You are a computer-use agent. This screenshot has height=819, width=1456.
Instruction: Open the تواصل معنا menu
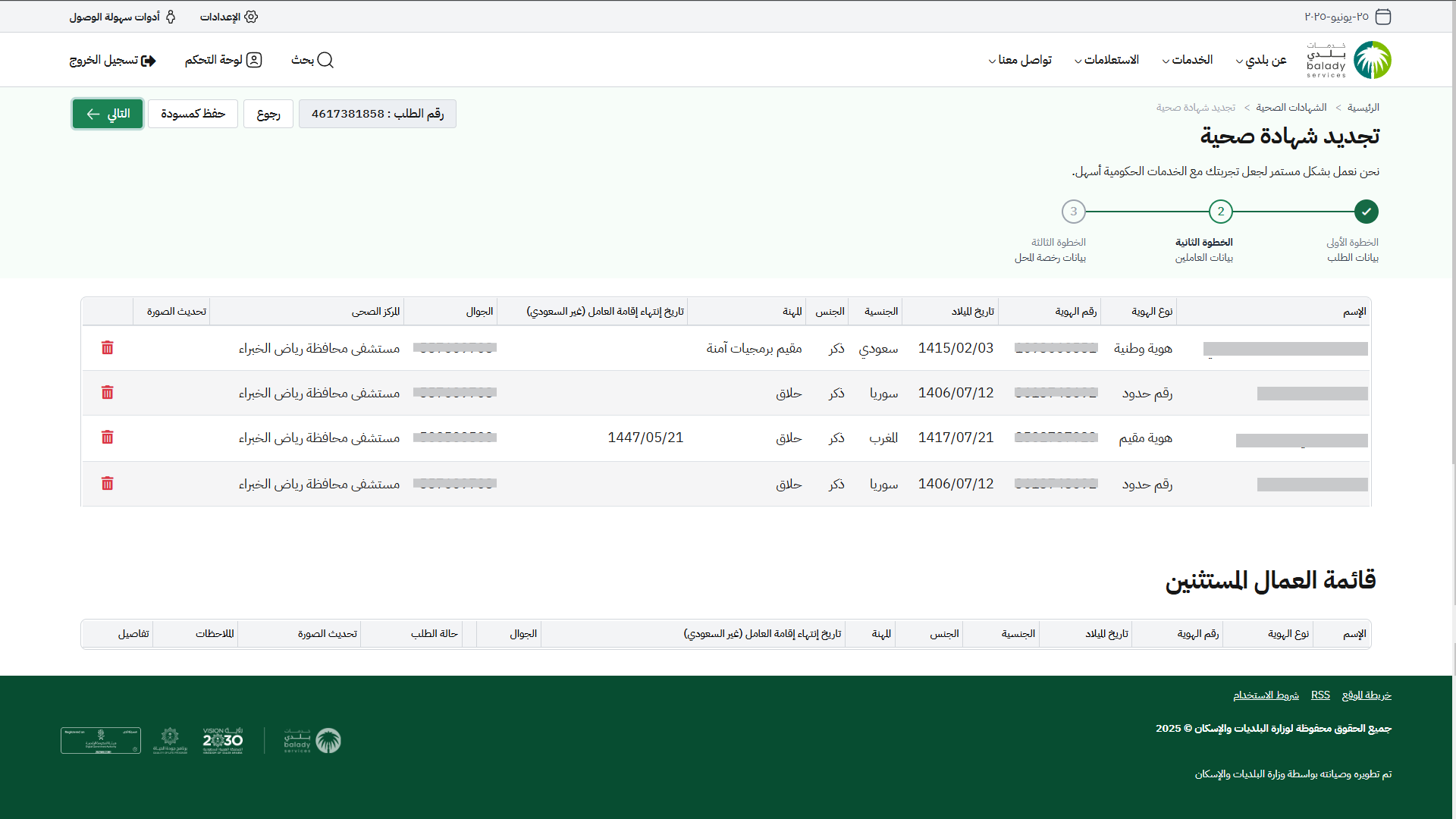click(1020, 60)
